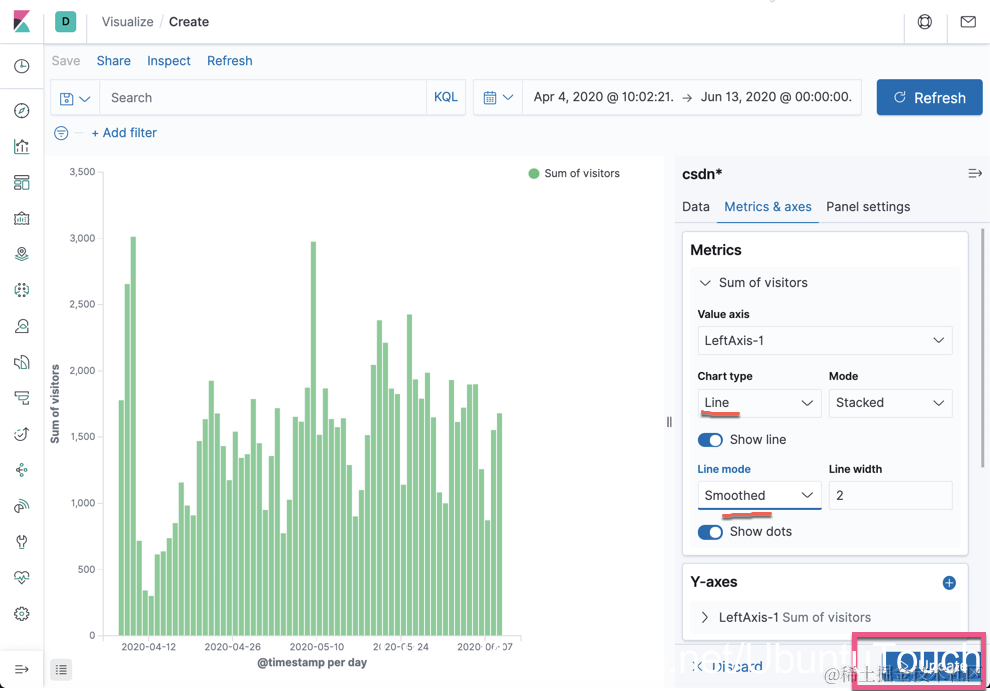Open Uptime icon in sidebar

21,434
